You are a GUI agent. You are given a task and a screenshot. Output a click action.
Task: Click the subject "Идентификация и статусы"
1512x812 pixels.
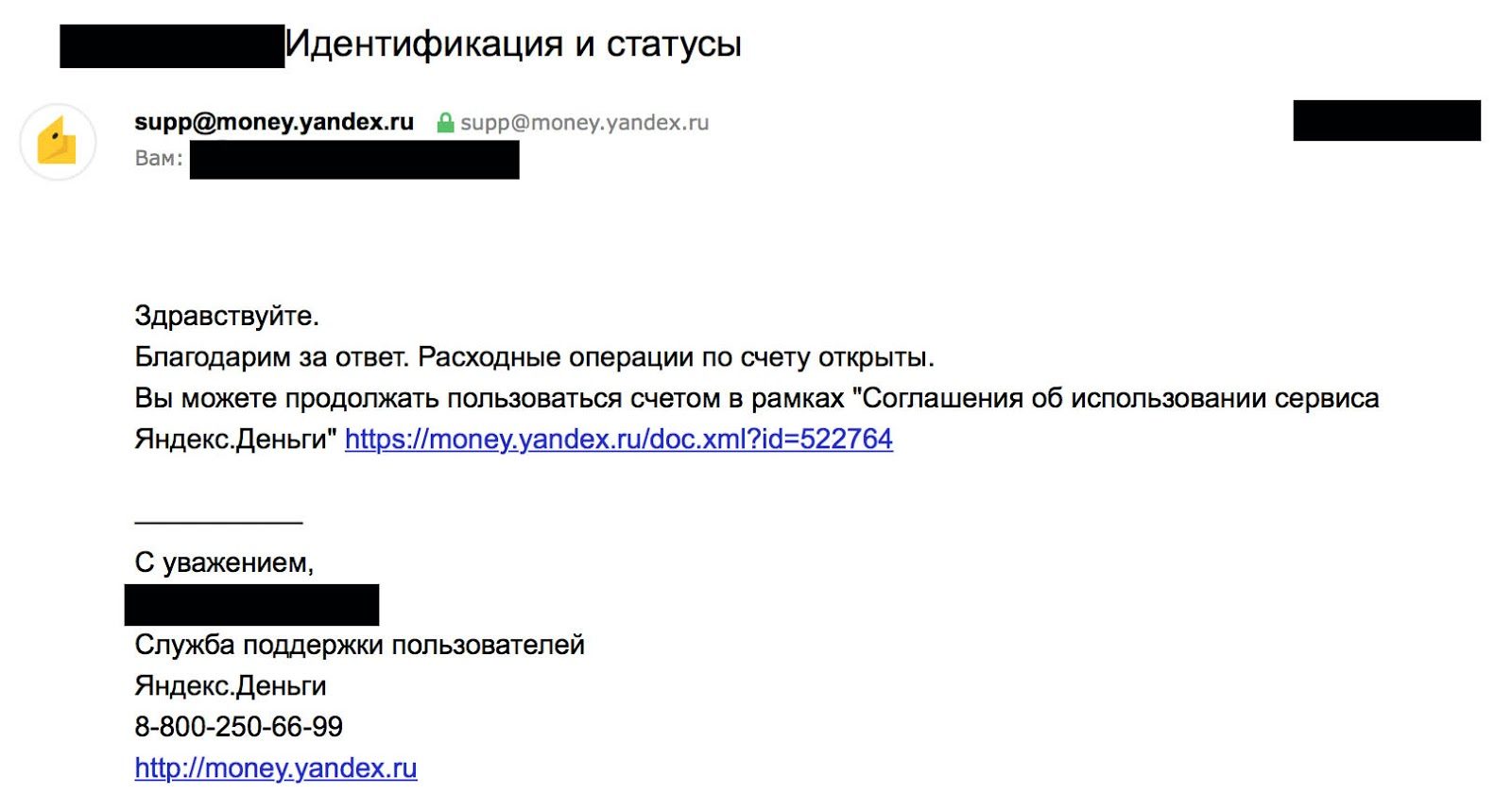pos(513,44)
